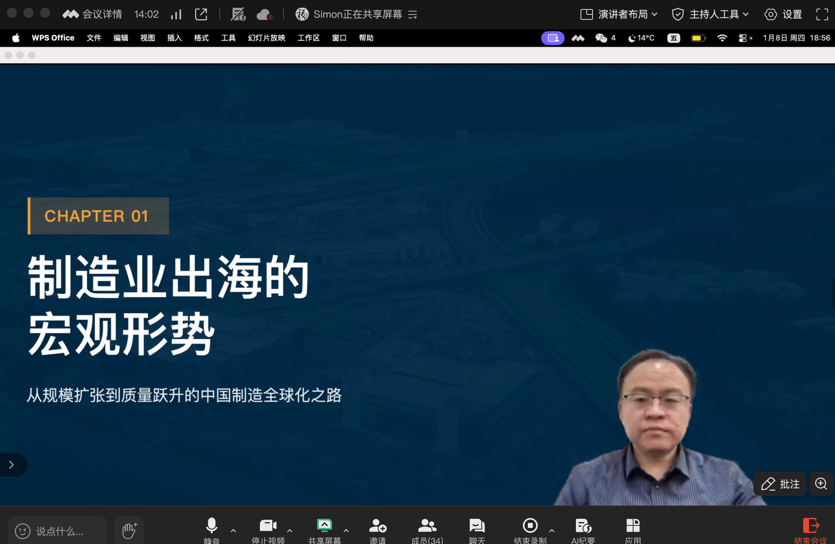The width and height of the screenshot is (835, 544).
Task: Type in the 说点什么 message field
Action: pos(62,531)
